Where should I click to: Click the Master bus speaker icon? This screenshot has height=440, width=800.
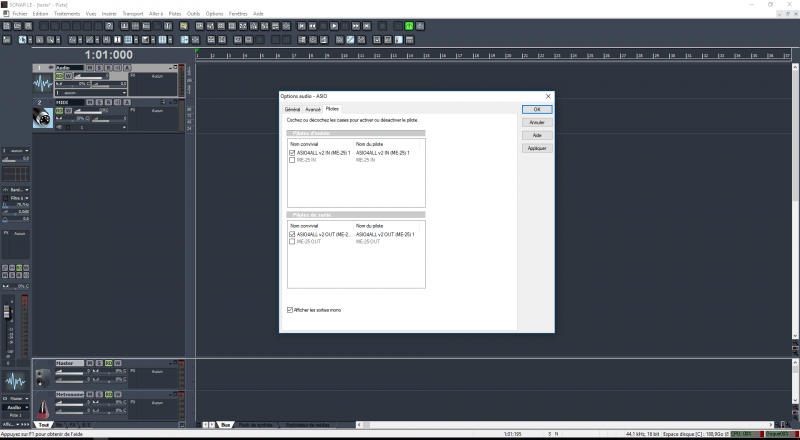click(x=43, y=377)
